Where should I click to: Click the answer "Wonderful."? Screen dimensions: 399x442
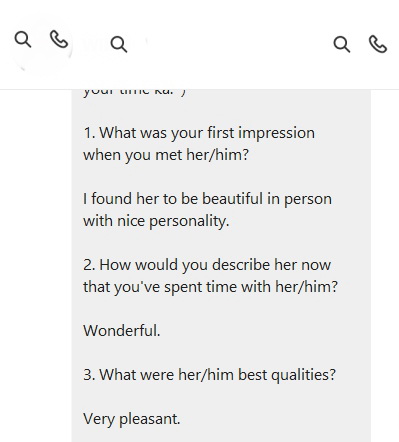coord(122,331)
